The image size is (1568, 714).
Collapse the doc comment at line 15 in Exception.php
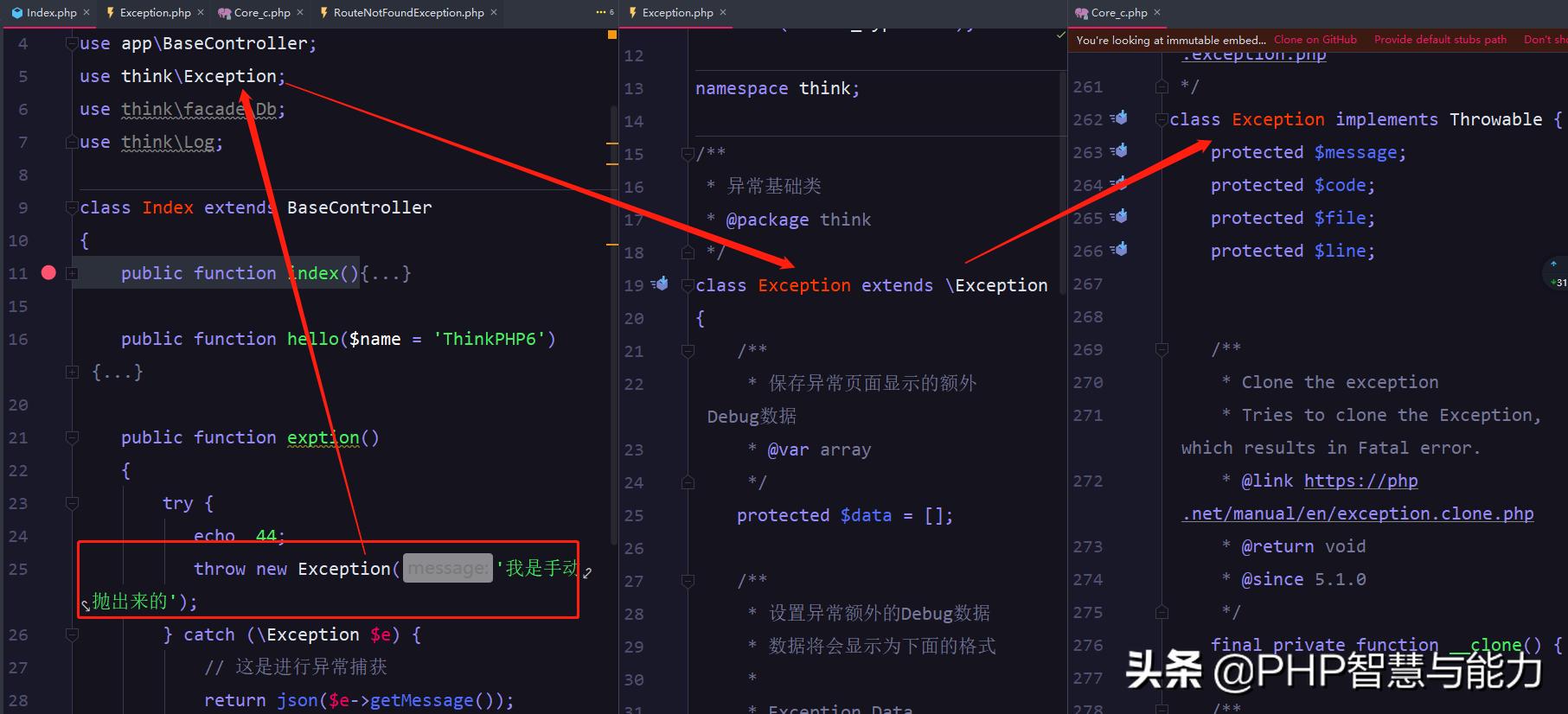pyautogui.click(x=688, y=154)
